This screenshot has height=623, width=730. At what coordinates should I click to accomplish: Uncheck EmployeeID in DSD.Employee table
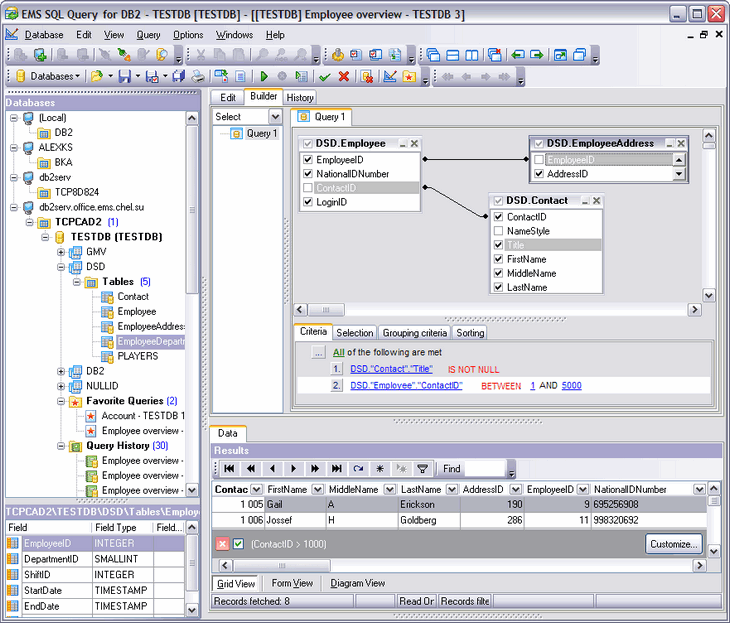click(x=307, y=160)
